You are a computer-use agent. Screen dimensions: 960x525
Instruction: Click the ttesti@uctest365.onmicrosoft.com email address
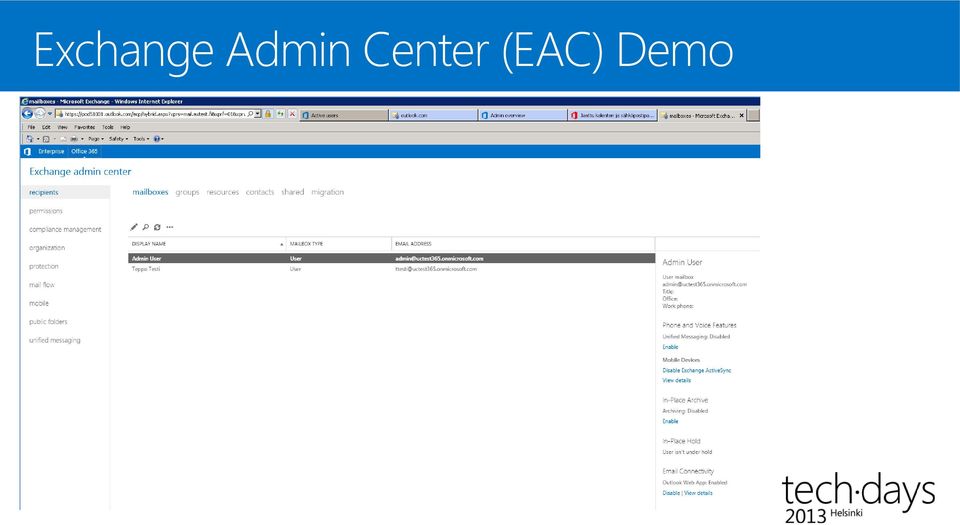pos(436,269)
